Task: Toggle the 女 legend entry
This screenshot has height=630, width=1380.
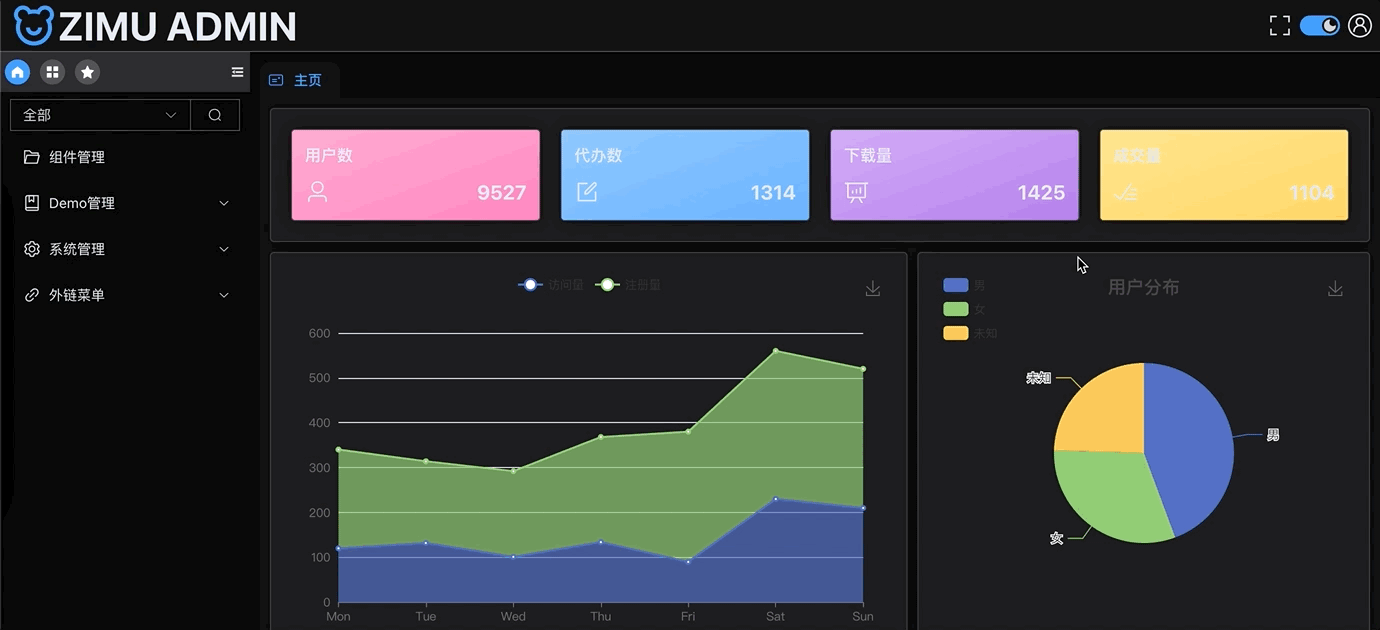Action: tap(964, 309)
